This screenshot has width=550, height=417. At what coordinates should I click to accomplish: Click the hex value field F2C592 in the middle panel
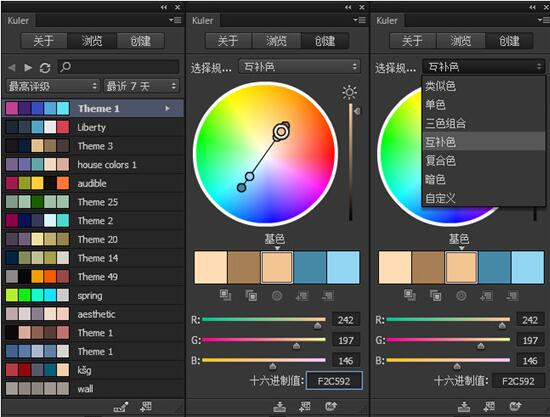tap(334, 381)
